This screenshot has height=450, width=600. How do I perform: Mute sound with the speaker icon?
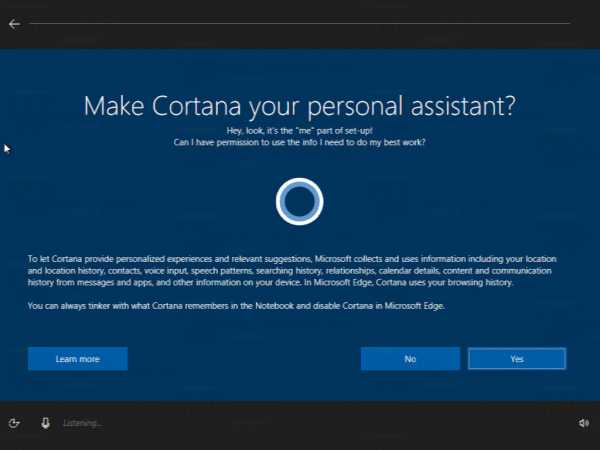coord(584,423)
